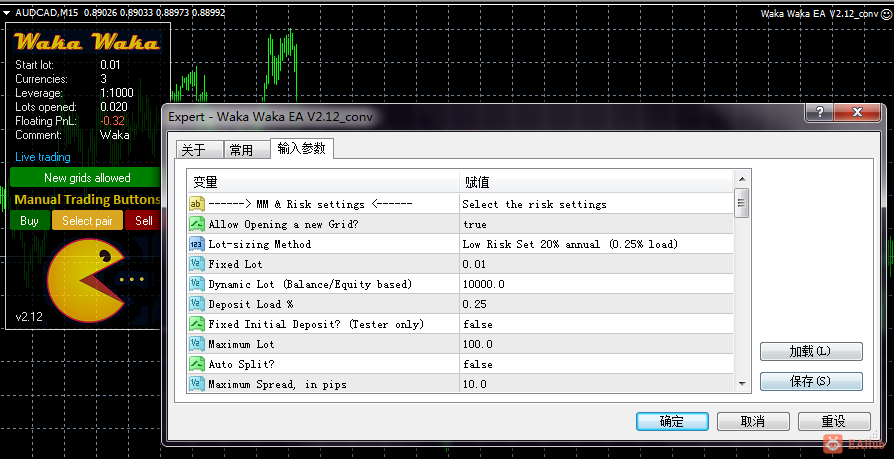Click the icon beside MM & Risk settings row
Screen dimensions: 894x459
(197, 204)
